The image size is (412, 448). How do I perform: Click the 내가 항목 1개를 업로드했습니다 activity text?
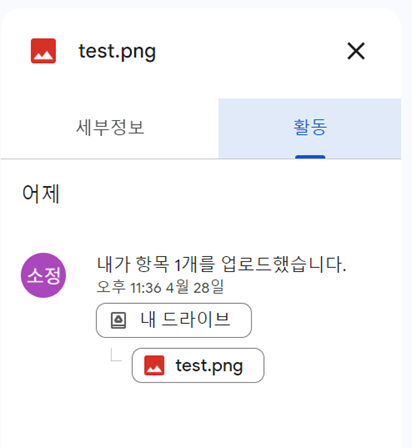click(221, 265)
